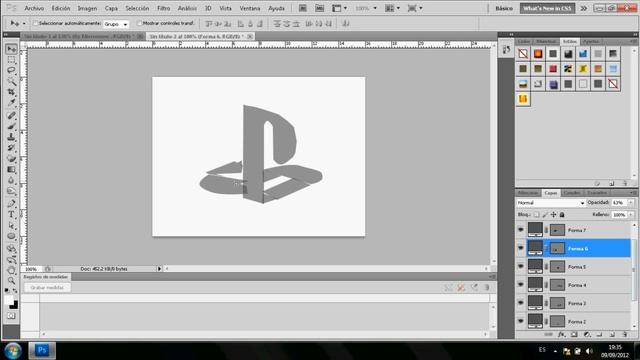Open the Screen Mode dropdown
The width and height of the screenshot is (640, 360).
415,8
